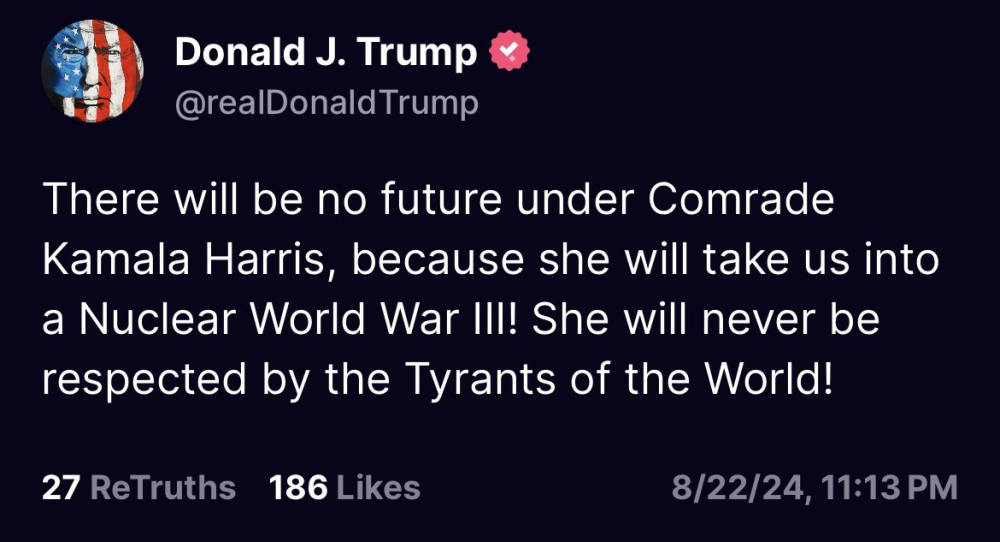Open the 27 ReTruths list
The width and height of the screenshot is (1000, 542).
click(x=139, y=488)
